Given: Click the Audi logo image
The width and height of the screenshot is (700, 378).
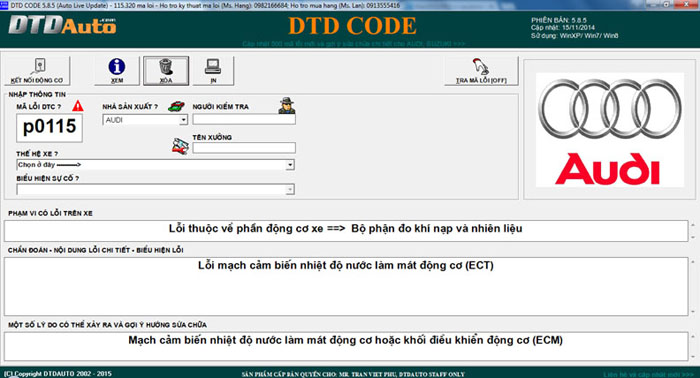Looking at the screenshot, I should [x=610, y=130].
